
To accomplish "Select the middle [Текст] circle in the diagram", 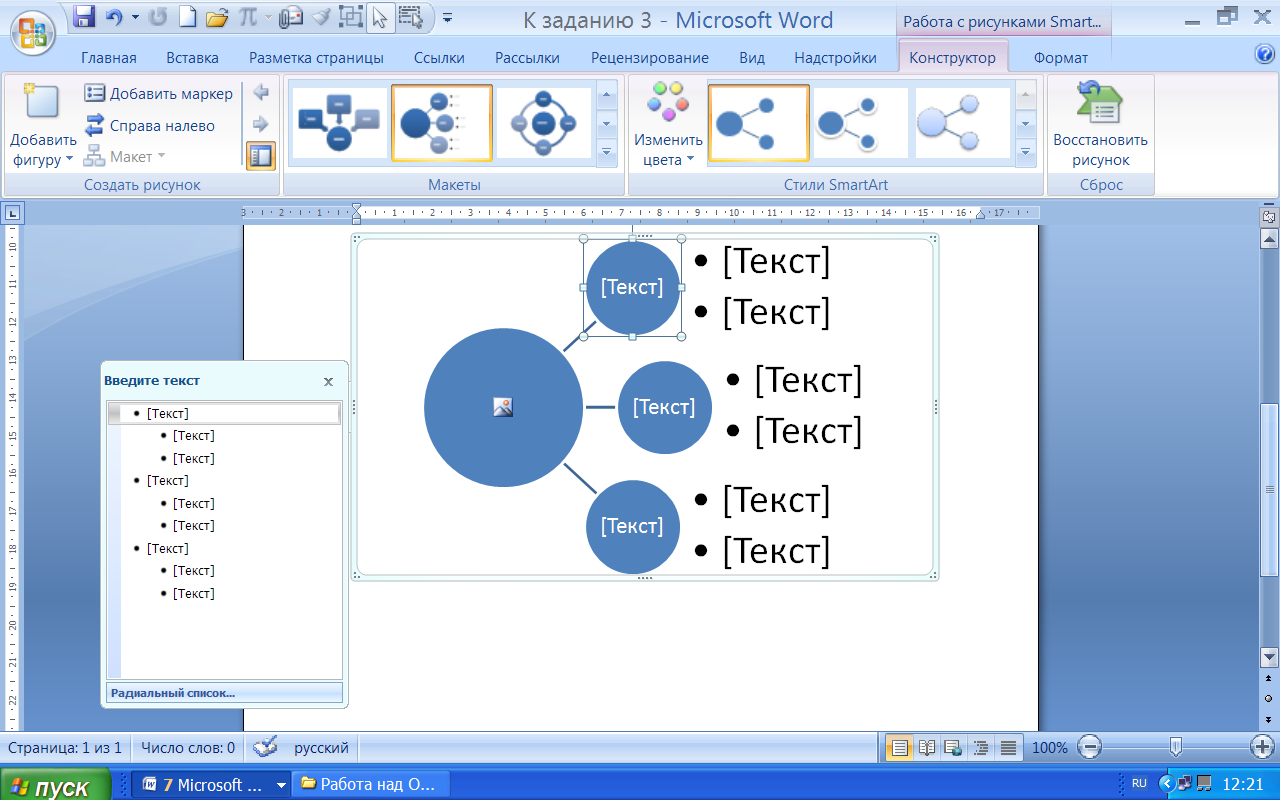I will [x=664, y=407].
